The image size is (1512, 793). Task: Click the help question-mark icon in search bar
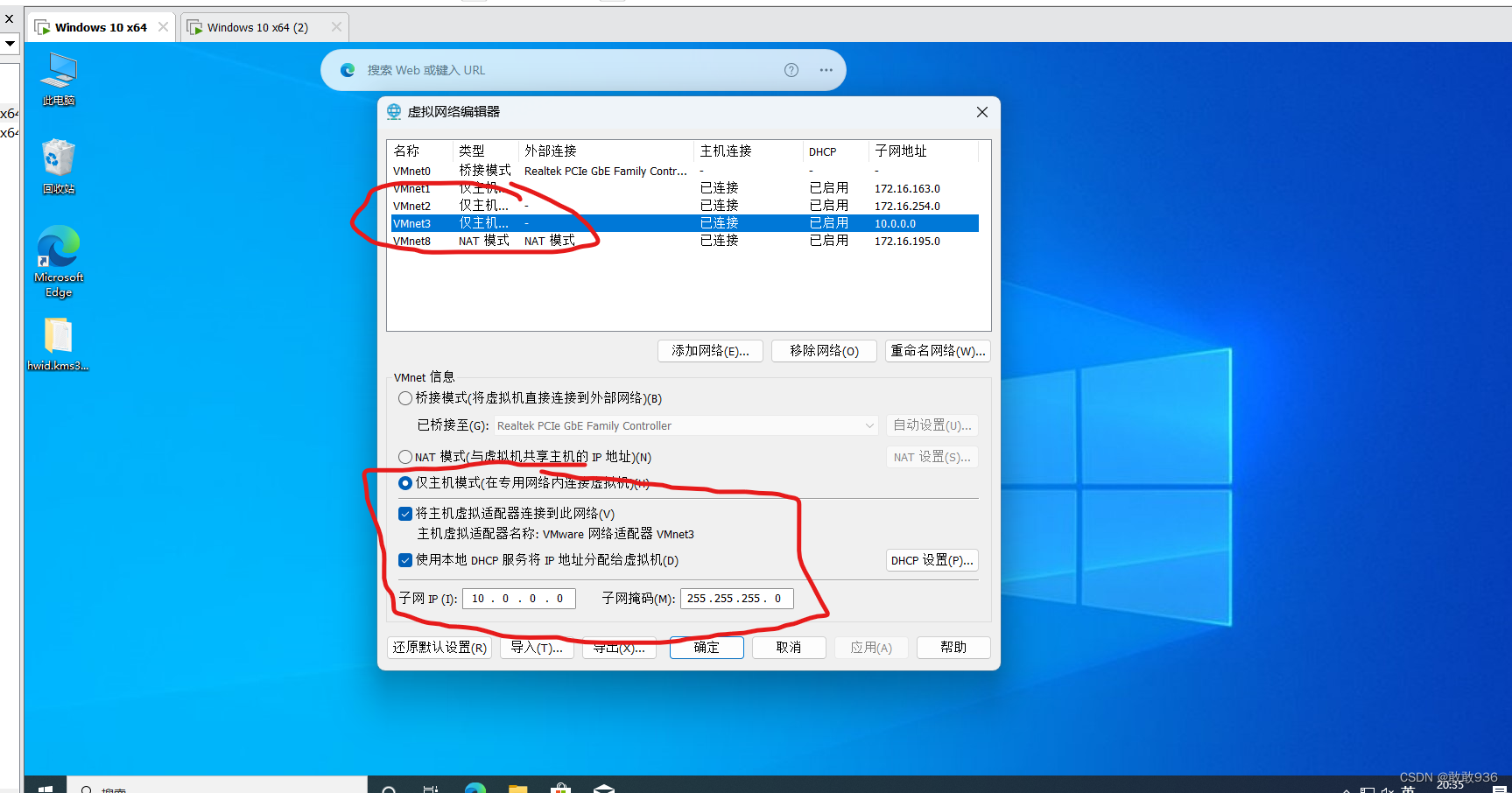791,70
